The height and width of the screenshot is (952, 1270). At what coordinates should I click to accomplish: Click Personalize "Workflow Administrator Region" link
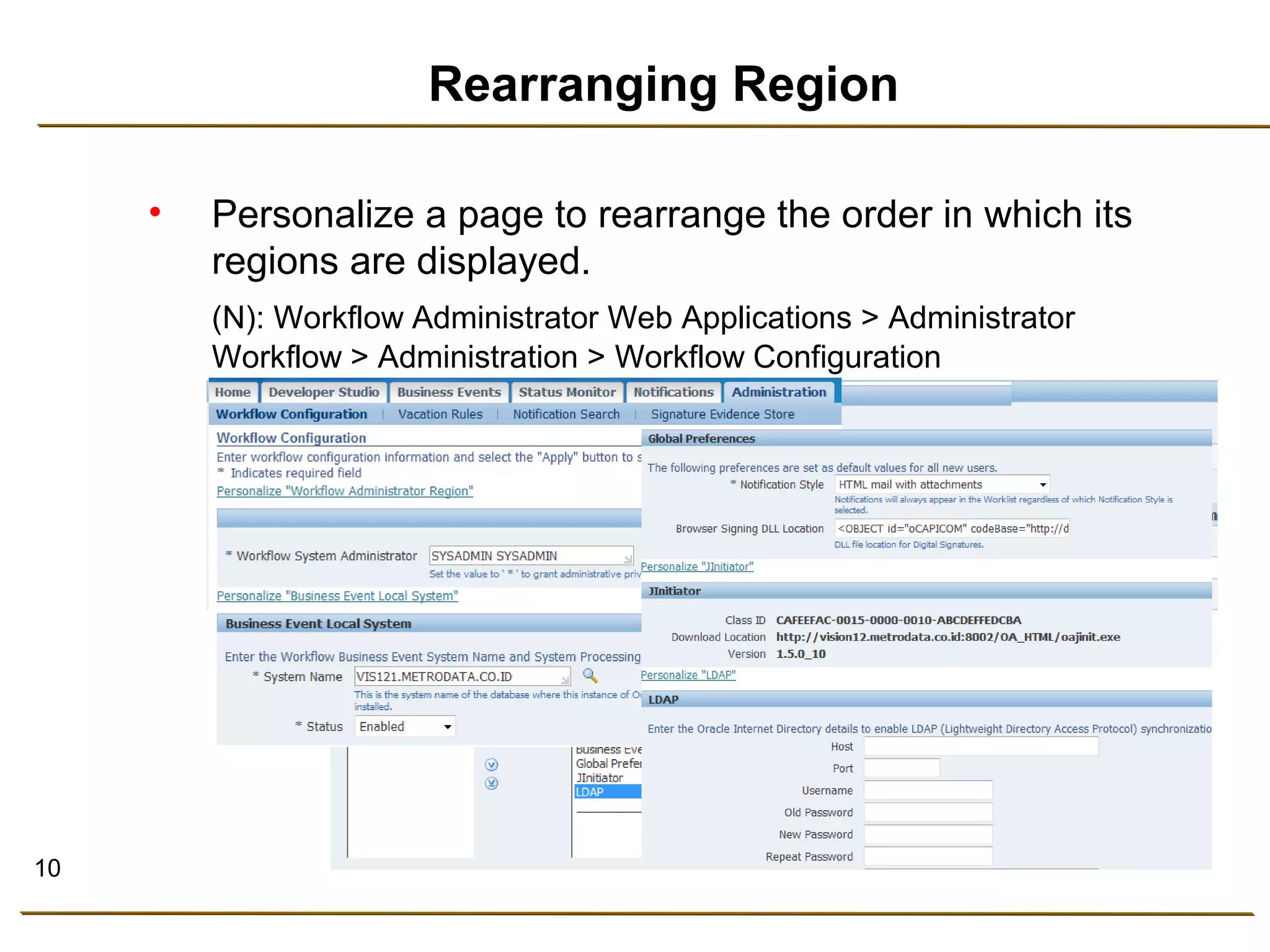point(345,491)
